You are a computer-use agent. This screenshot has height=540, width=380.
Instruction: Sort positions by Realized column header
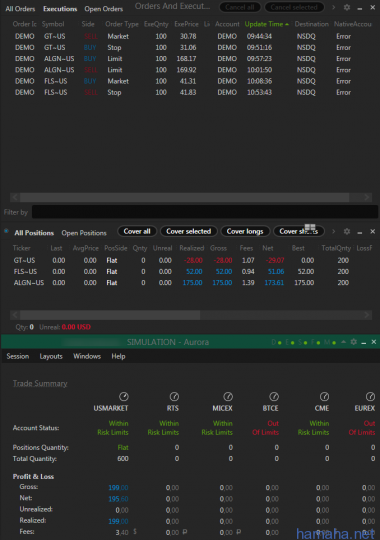tap(192, 248)
